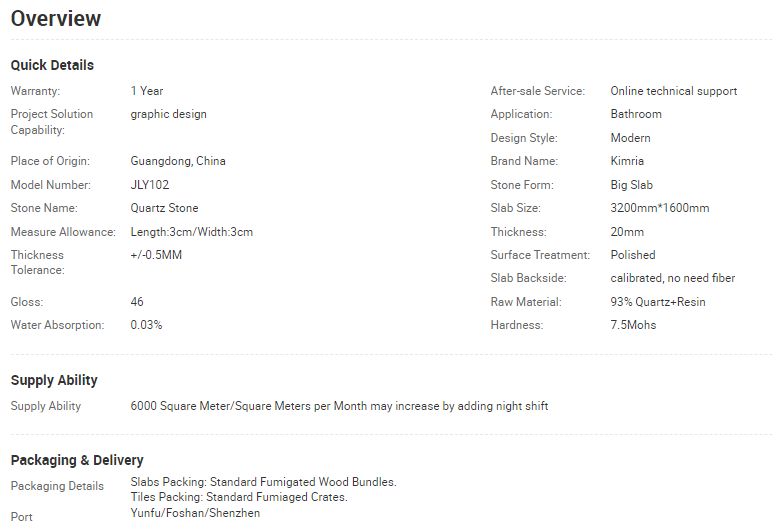The image size is (774, 529).
Task: Click the graphic design capability value
Action: 168,114
